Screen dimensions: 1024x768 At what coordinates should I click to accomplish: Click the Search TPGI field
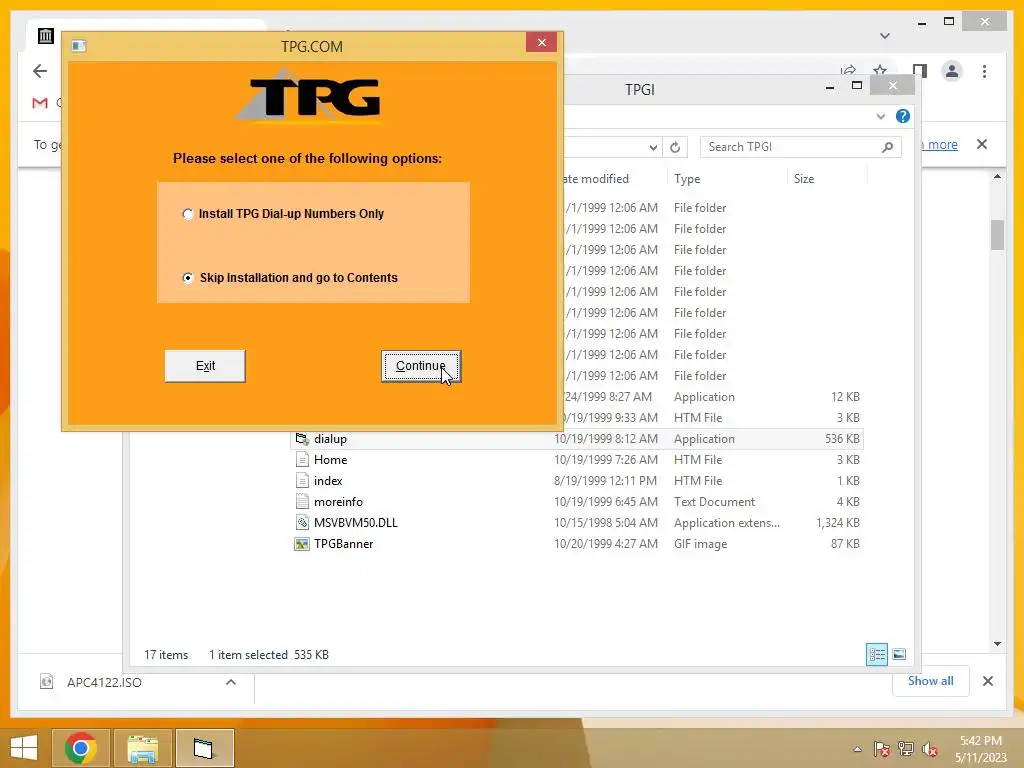(801, 147)
